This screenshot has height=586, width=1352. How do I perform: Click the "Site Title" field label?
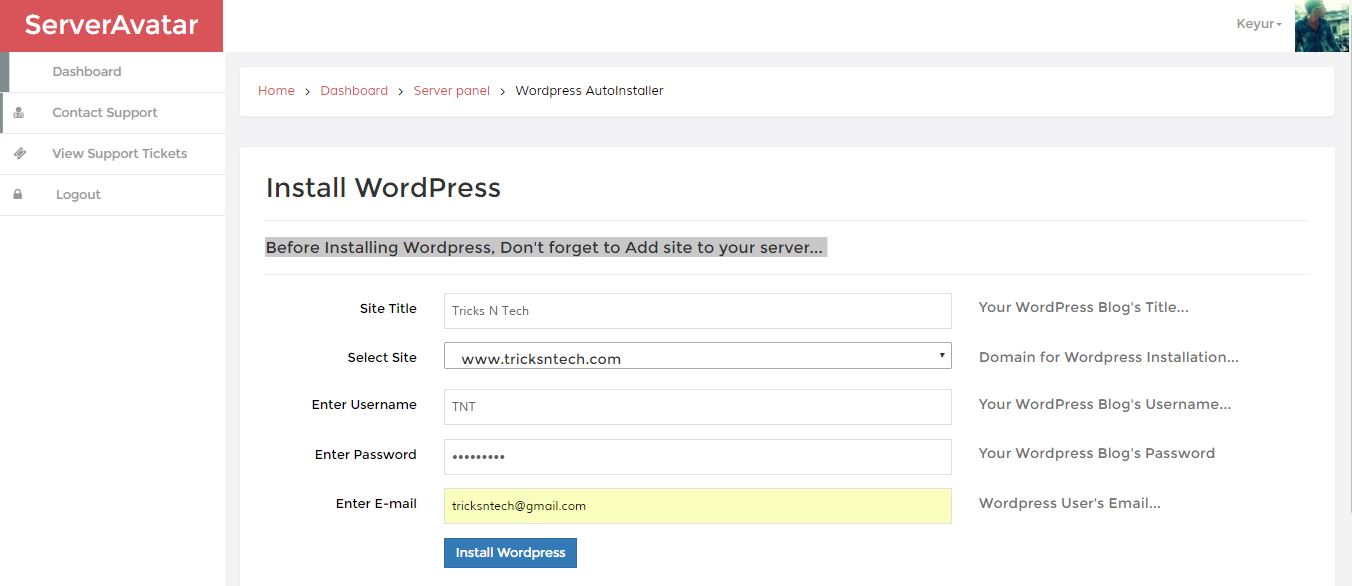[x=388, y=309]
